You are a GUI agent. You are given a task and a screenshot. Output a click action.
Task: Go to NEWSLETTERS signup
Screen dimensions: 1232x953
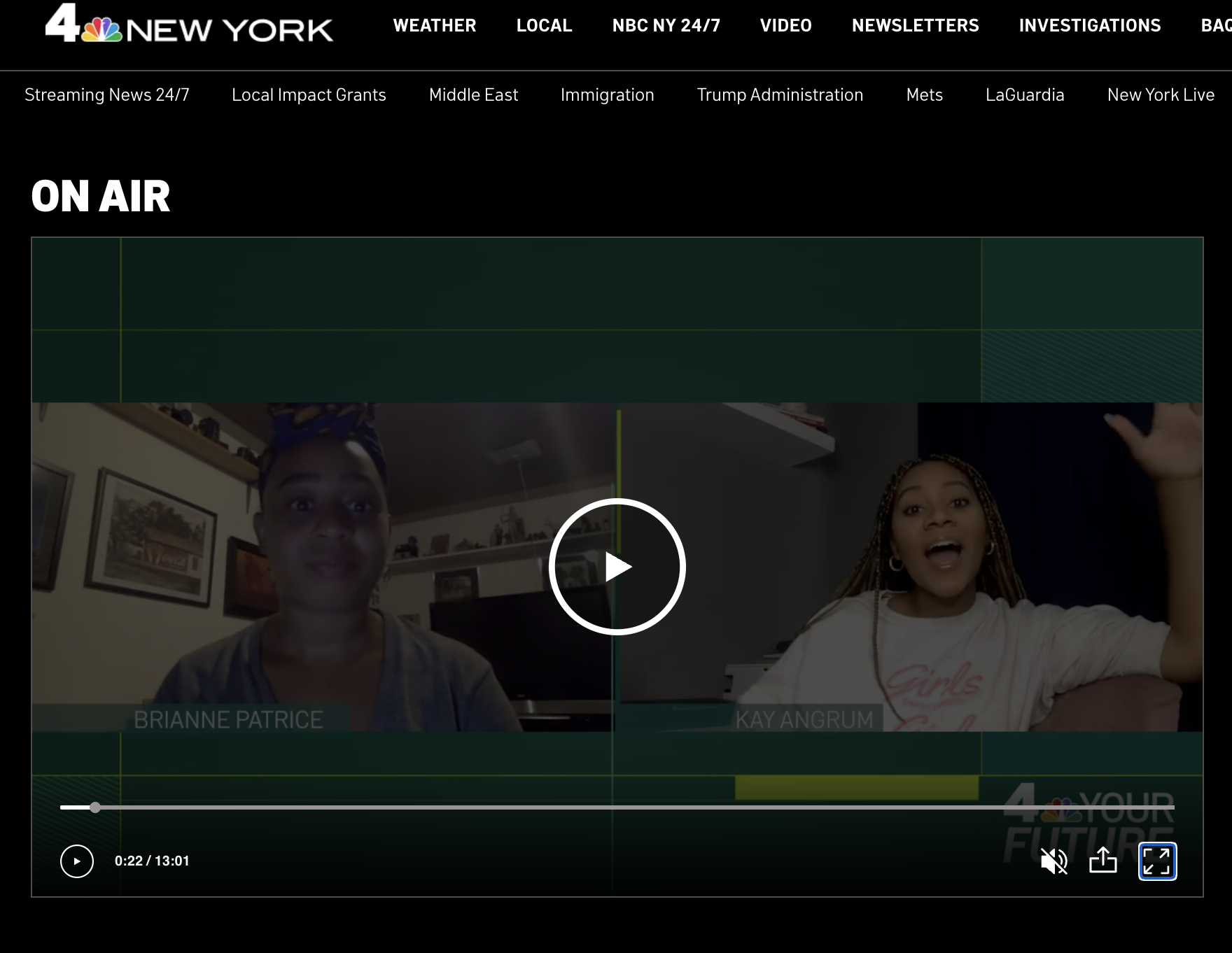[x=916, y=26]
